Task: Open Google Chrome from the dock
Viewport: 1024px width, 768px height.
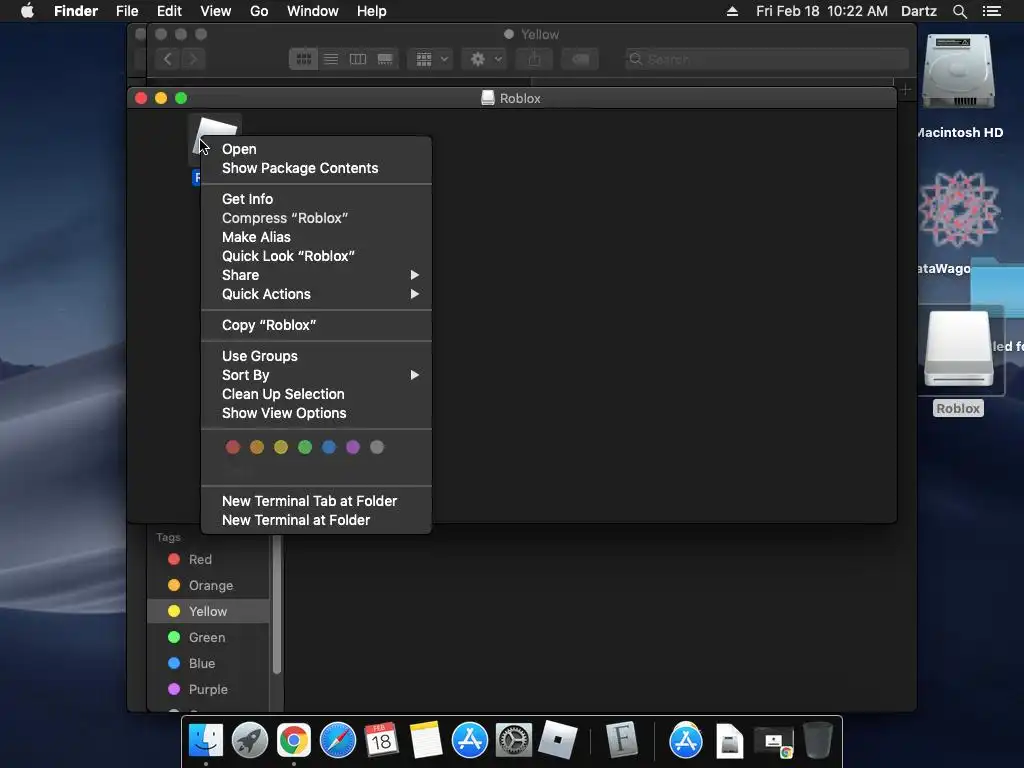Action: [294, 741]
